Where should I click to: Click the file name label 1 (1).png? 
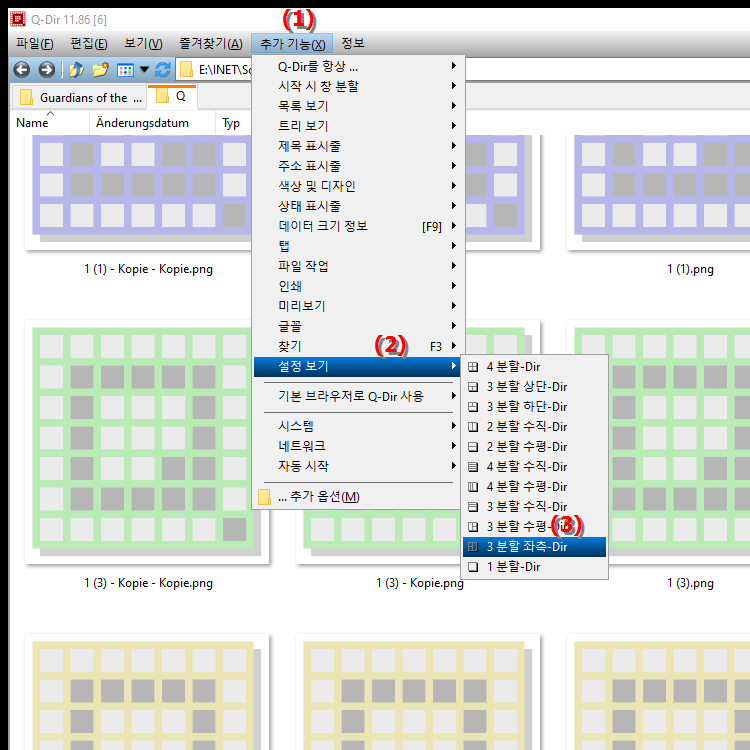(x=690, y=269)
